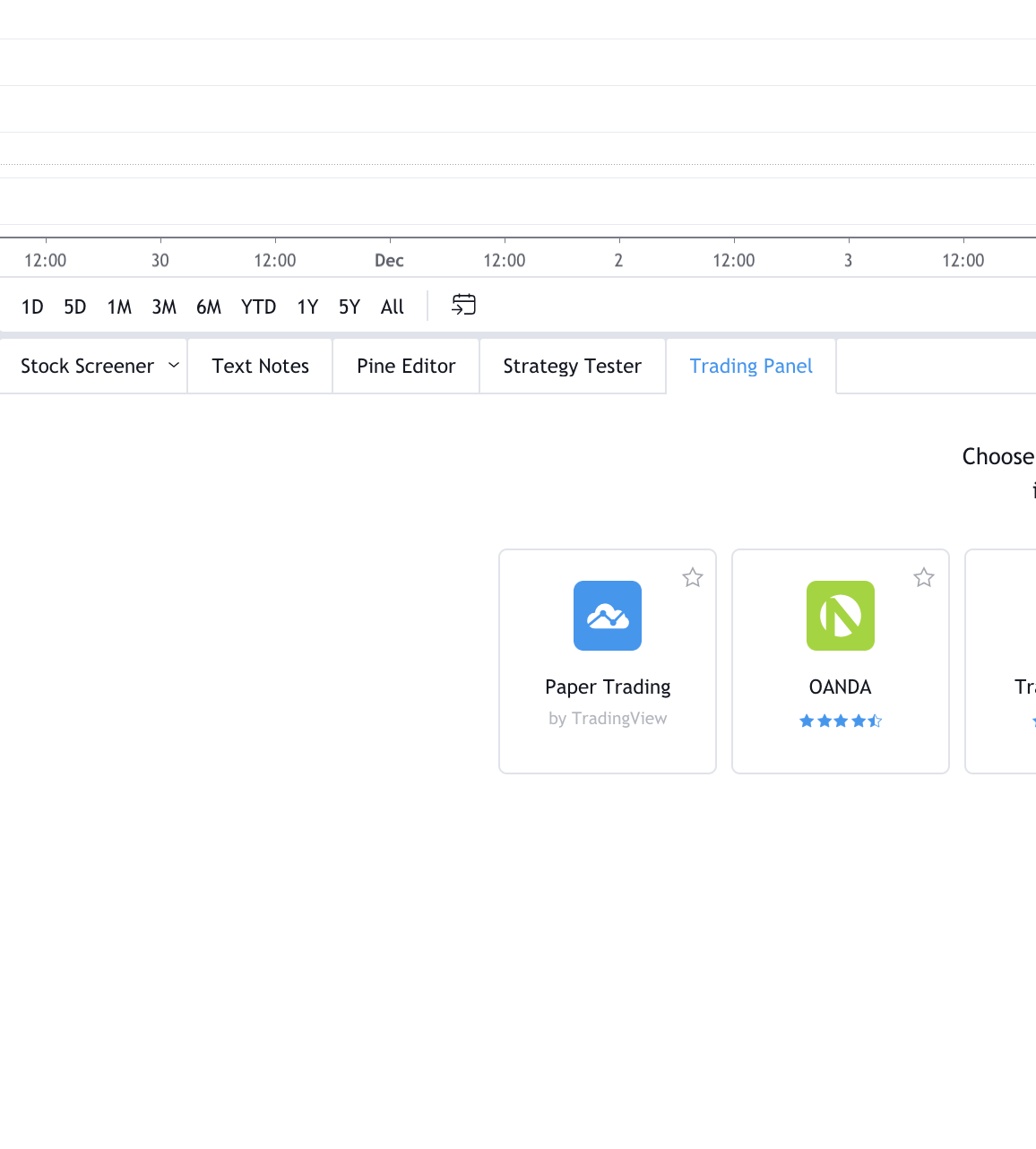
Task: Favorite OANDA with its star icon
Action: point(924,578)
